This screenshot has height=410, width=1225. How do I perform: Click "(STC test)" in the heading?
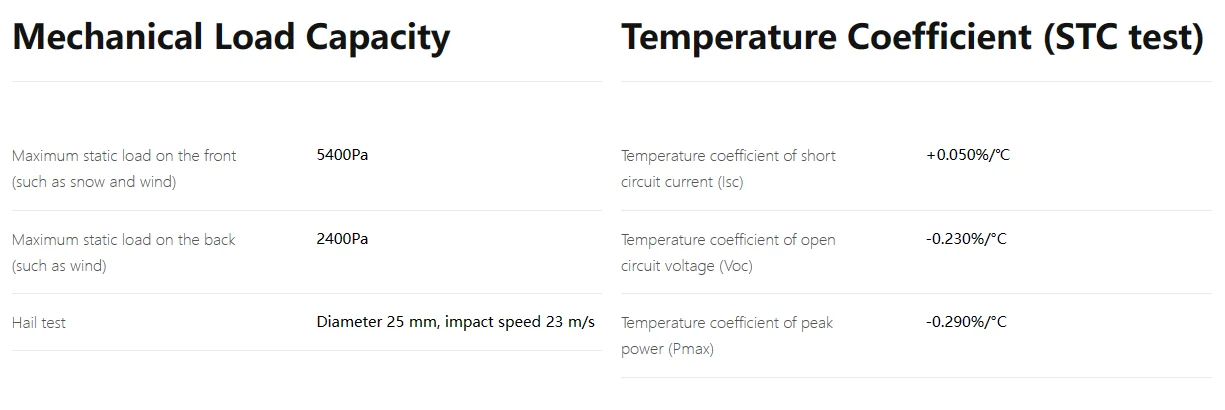coord(1123,38)
